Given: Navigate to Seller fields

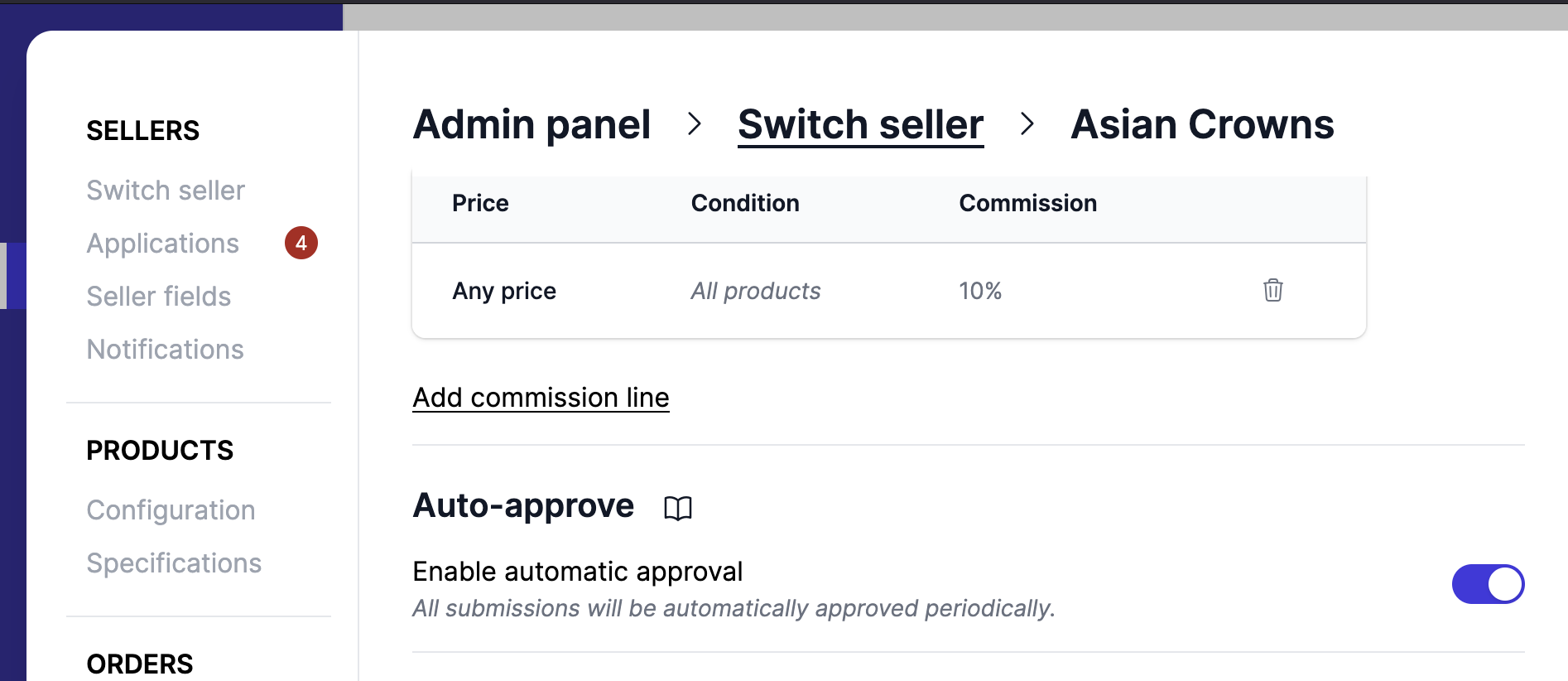Looking at the screenshot, I should click(158, 296).
